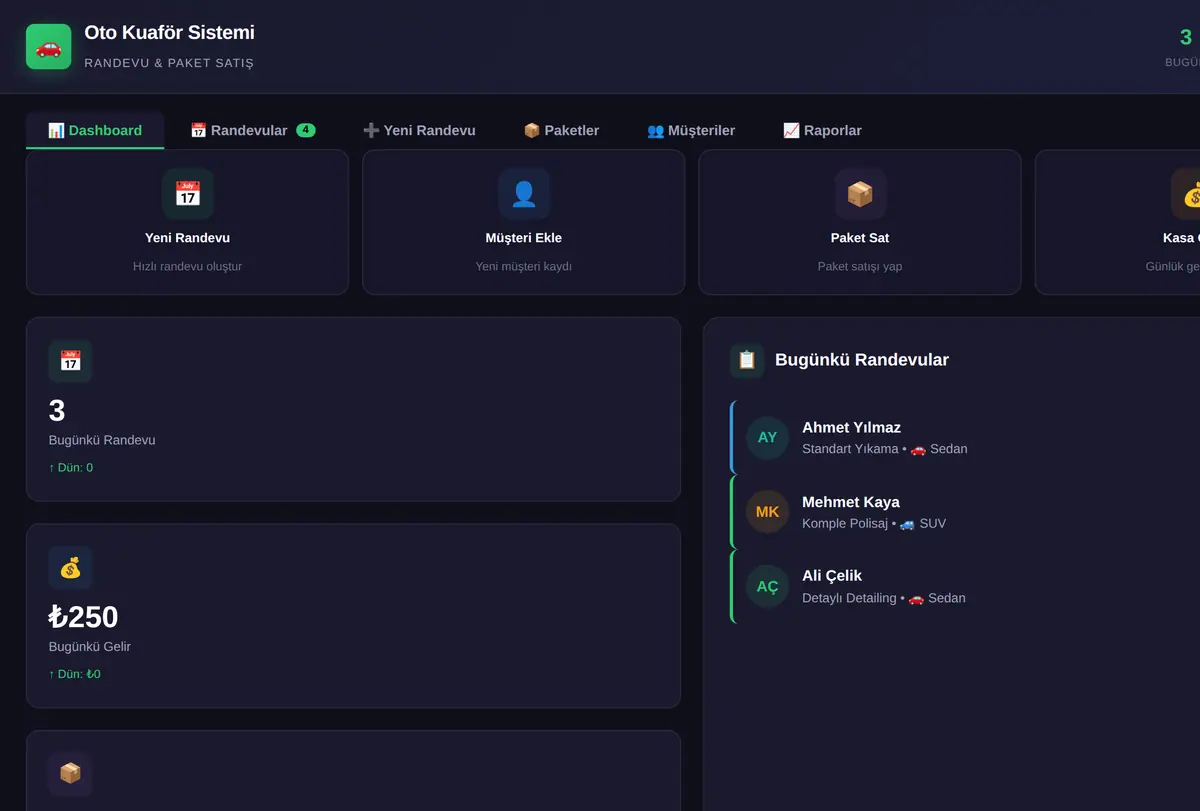Switch to the Raporlar tab
The height and width of the screenshot is (811, 1200).
click(x=822, y=131)
